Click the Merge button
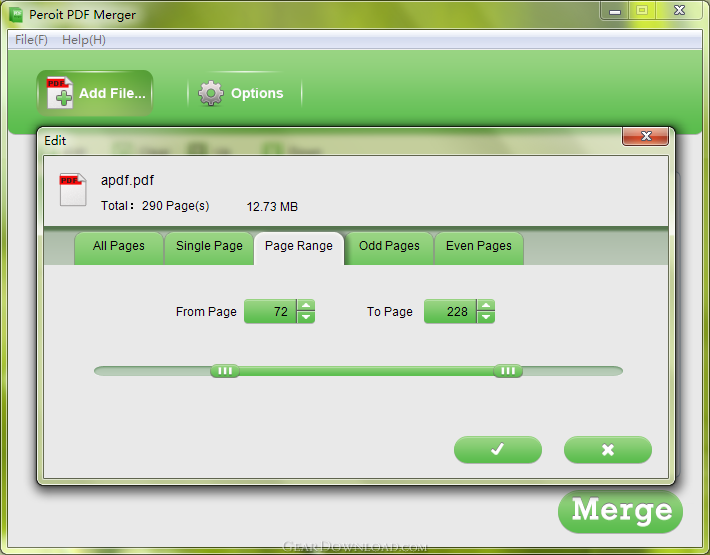The height and width of the screenshot is (555, 710). [x=620, y=512]
